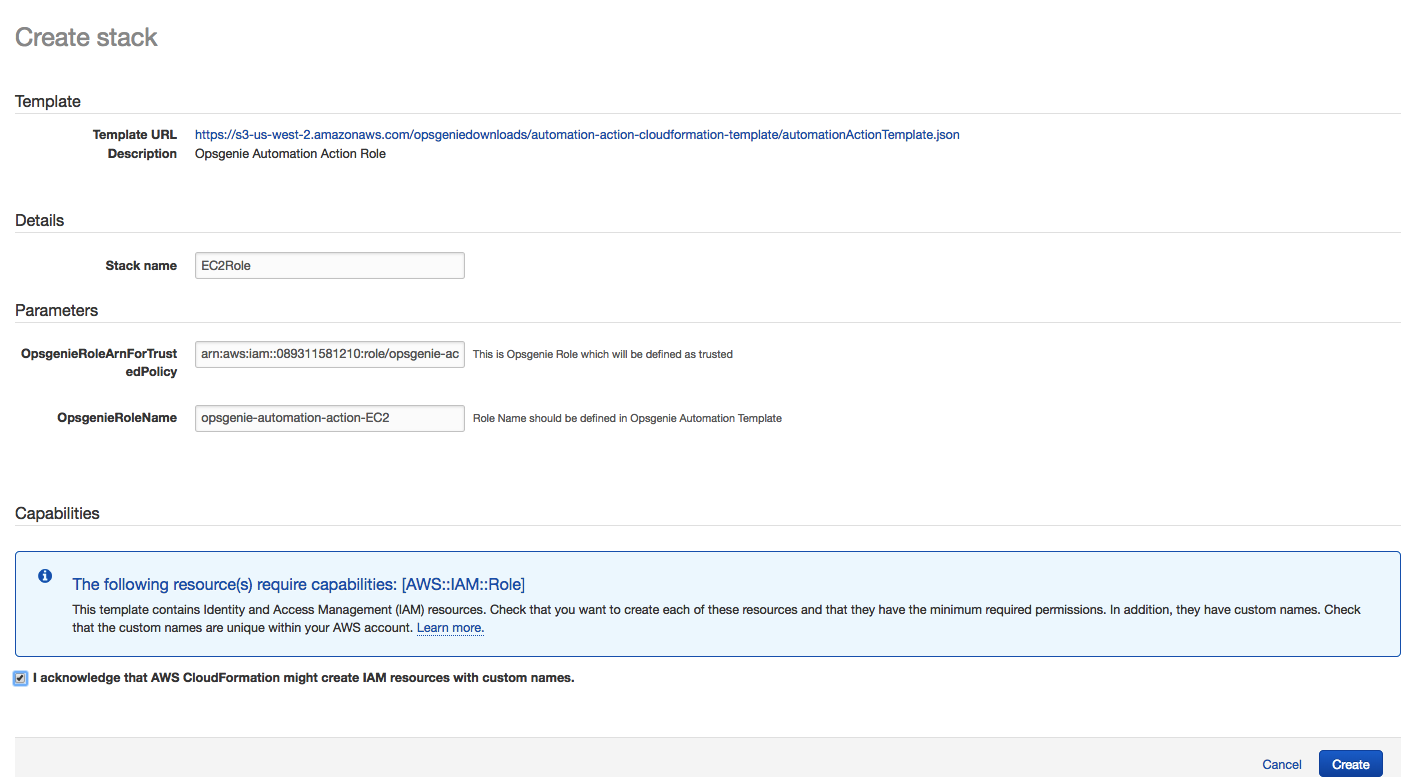Click the Capabilities section heading
Viewport: 1406px width, 777px height.
(57, 513)
